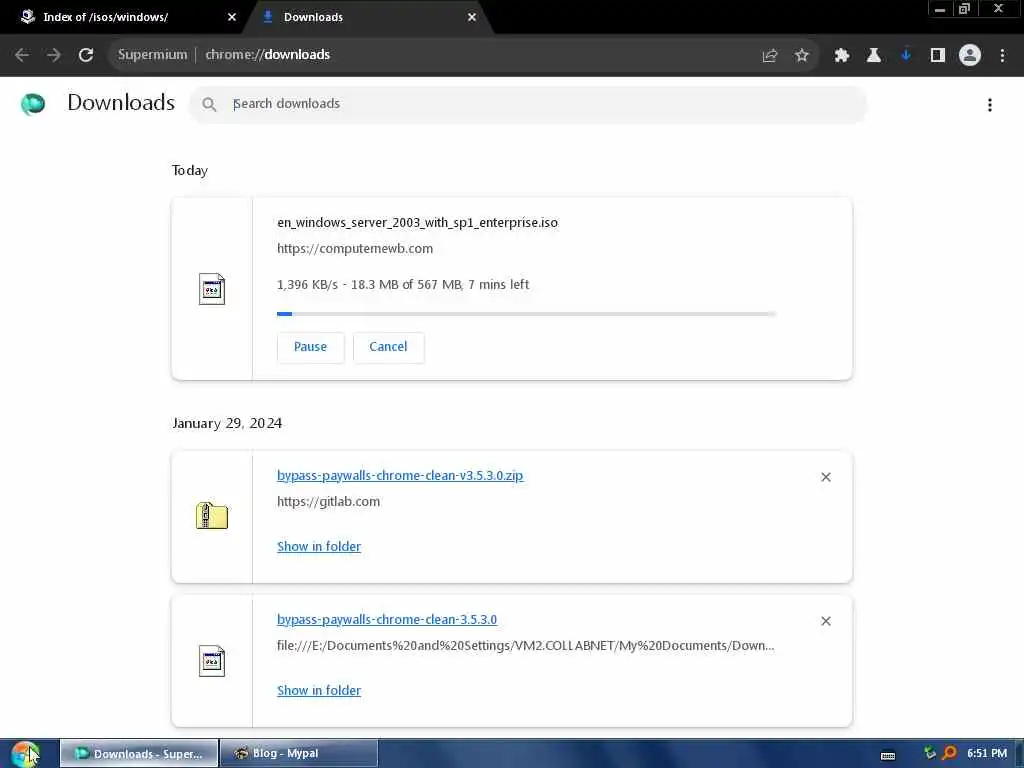This screenshot has height=768, width=1024.
Task: Click the address bar chrome://downloads
Action: (267, 55)
